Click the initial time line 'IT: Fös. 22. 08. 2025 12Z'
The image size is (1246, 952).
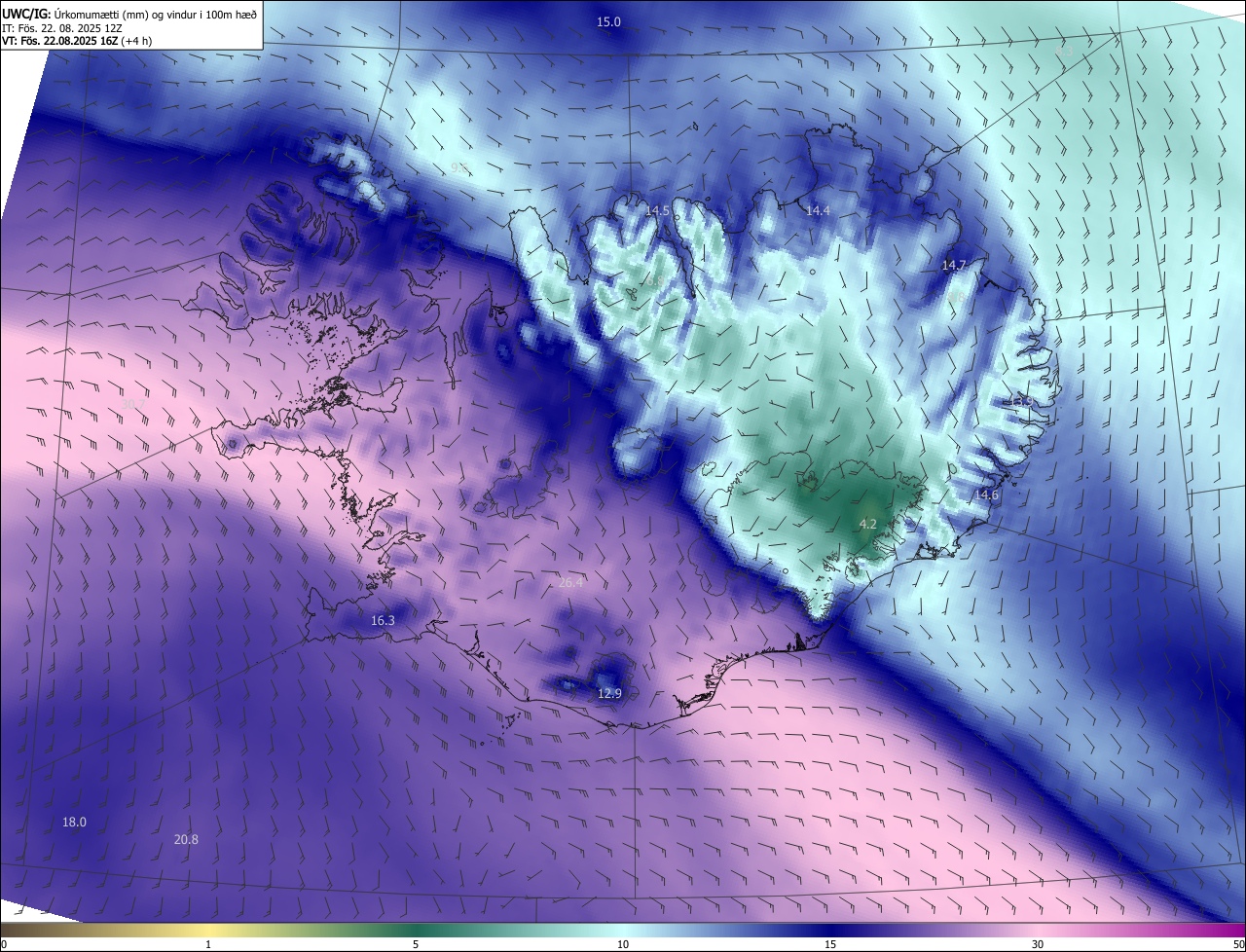click(62, 28)
